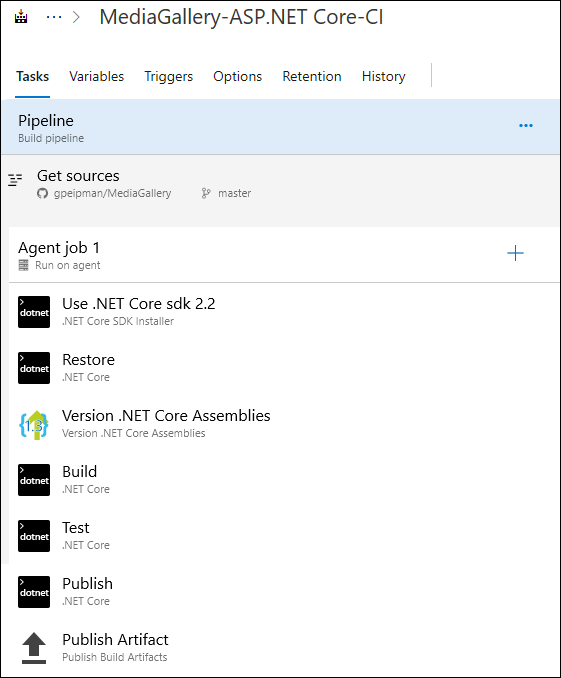Click the branch icon next to master
The height and width of the screenshot is (678, 561).
(x=206, y=193)
